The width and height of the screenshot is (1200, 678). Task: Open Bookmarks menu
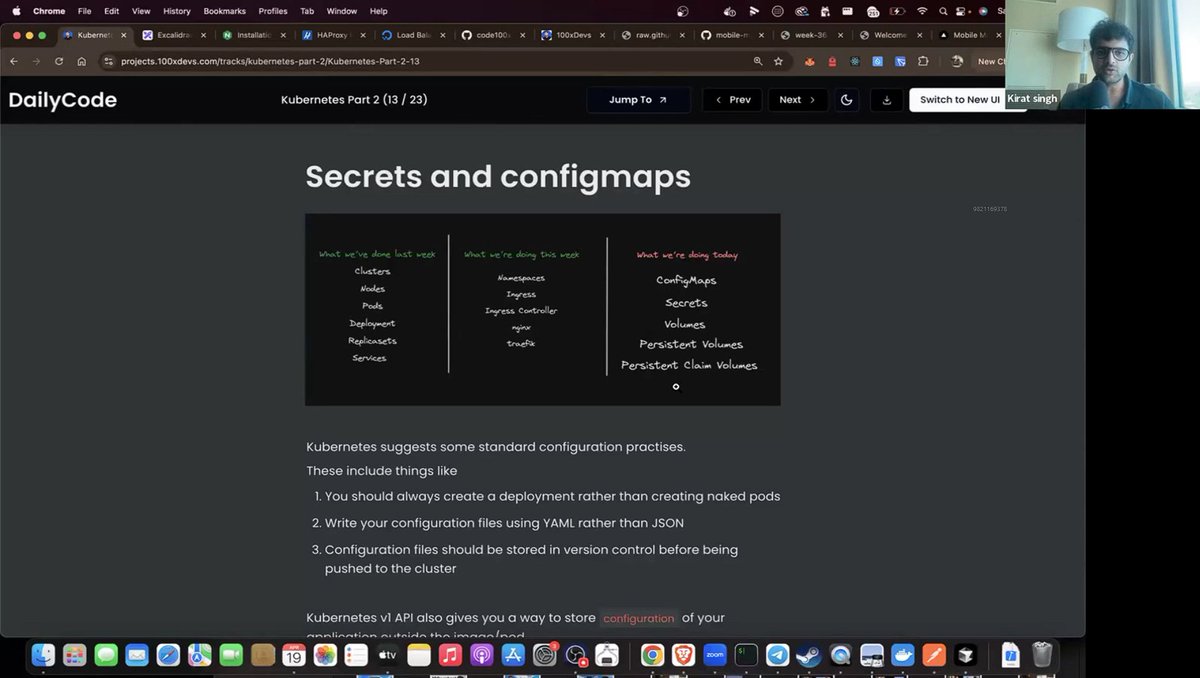point(225,11)
